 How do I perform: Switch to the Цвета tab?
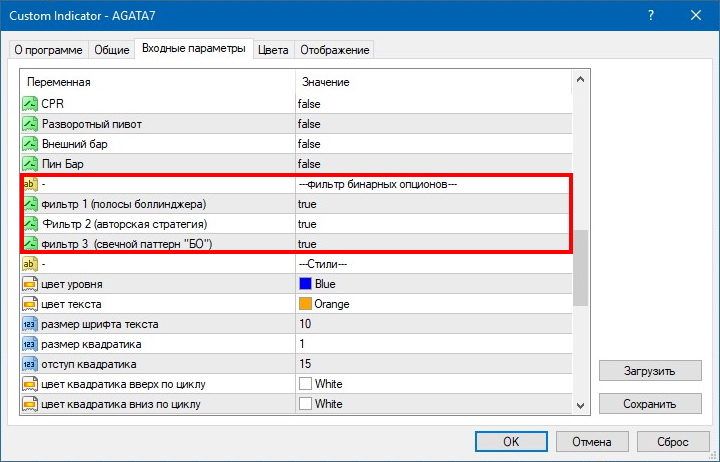[273, 50]
